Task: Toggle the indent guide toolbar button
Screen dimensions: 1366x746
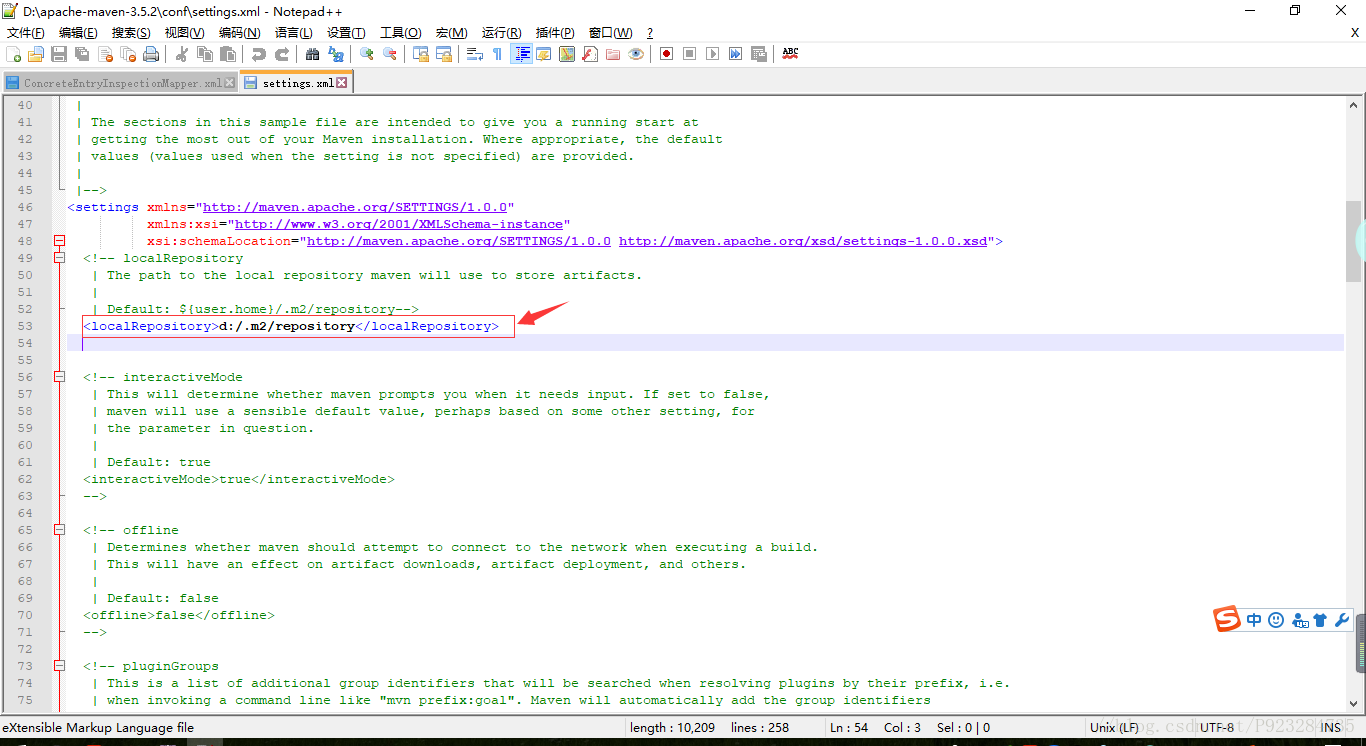Action: pos(521,54)
